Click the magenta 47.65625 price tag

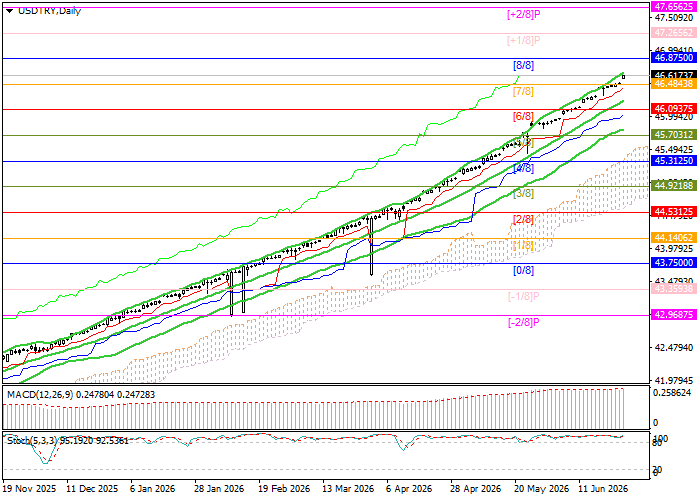pyautogui.click(x=674, y=7)
